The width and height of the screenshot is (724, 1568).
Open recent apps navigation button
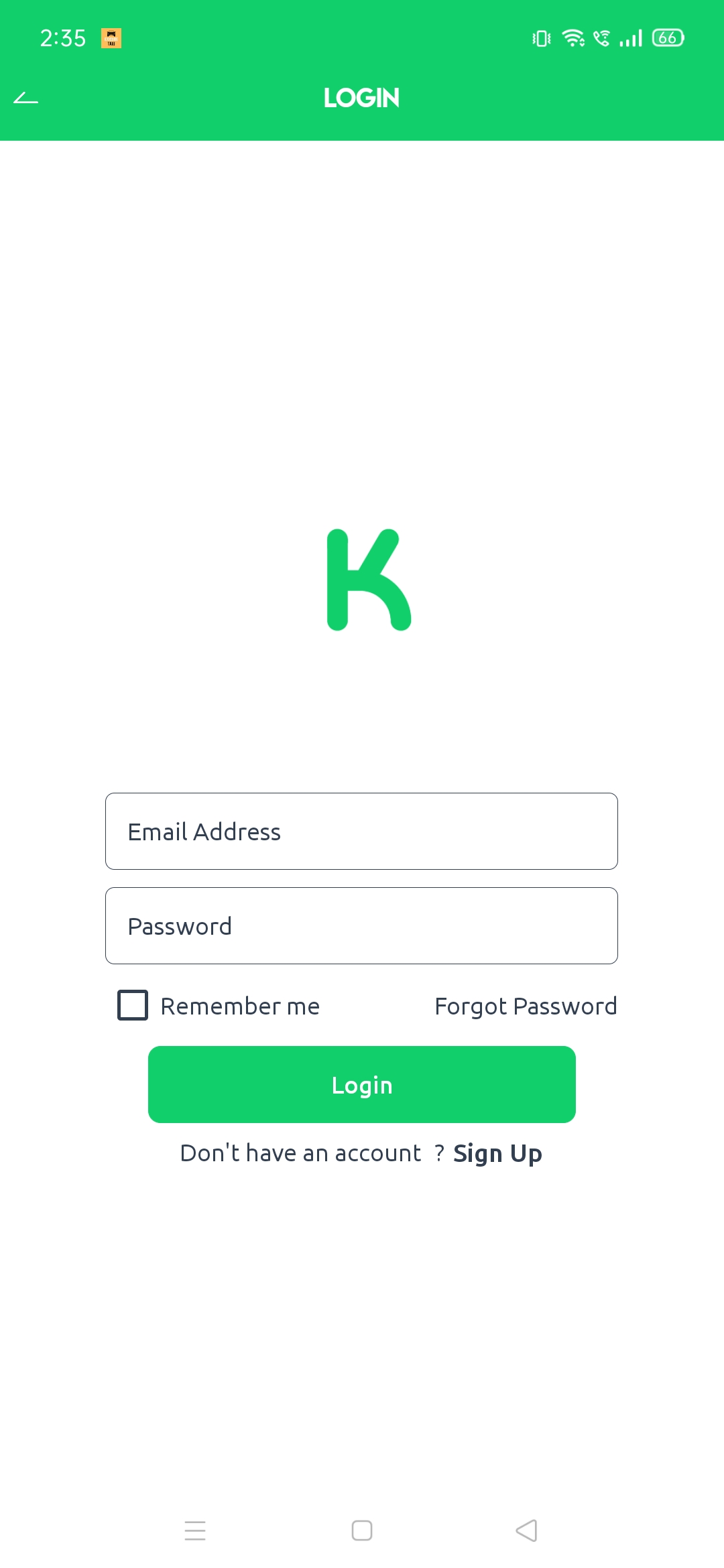click(195, 1530)
